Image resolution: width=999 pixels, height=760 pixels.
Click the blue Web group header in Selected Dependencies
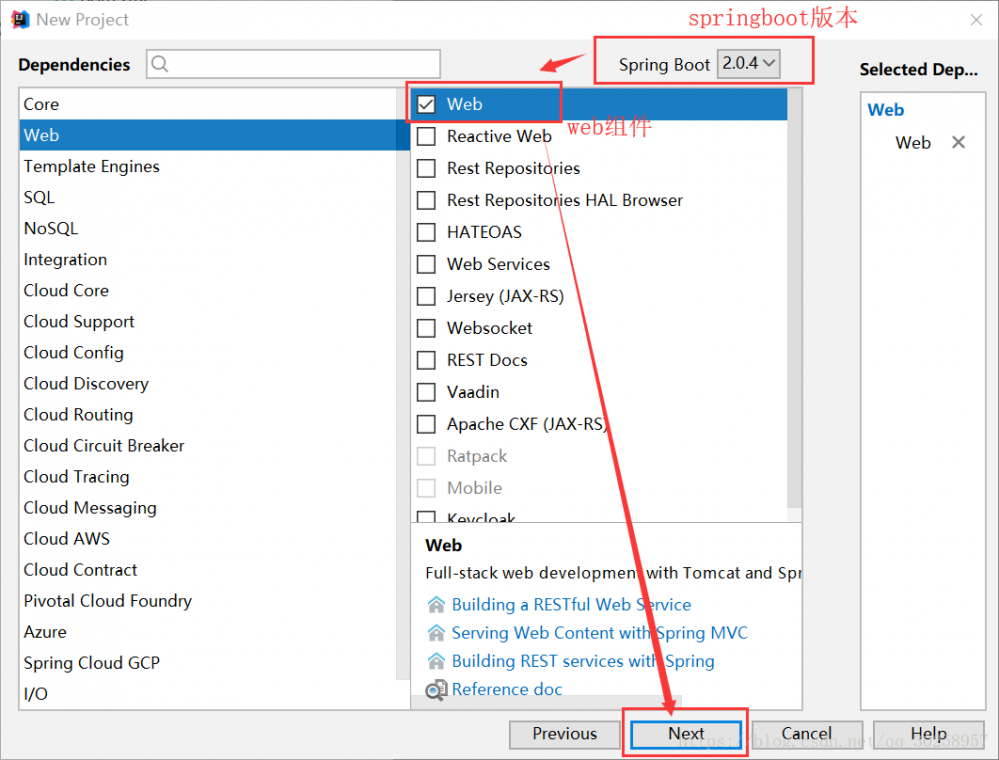click(x=886, y=110)
